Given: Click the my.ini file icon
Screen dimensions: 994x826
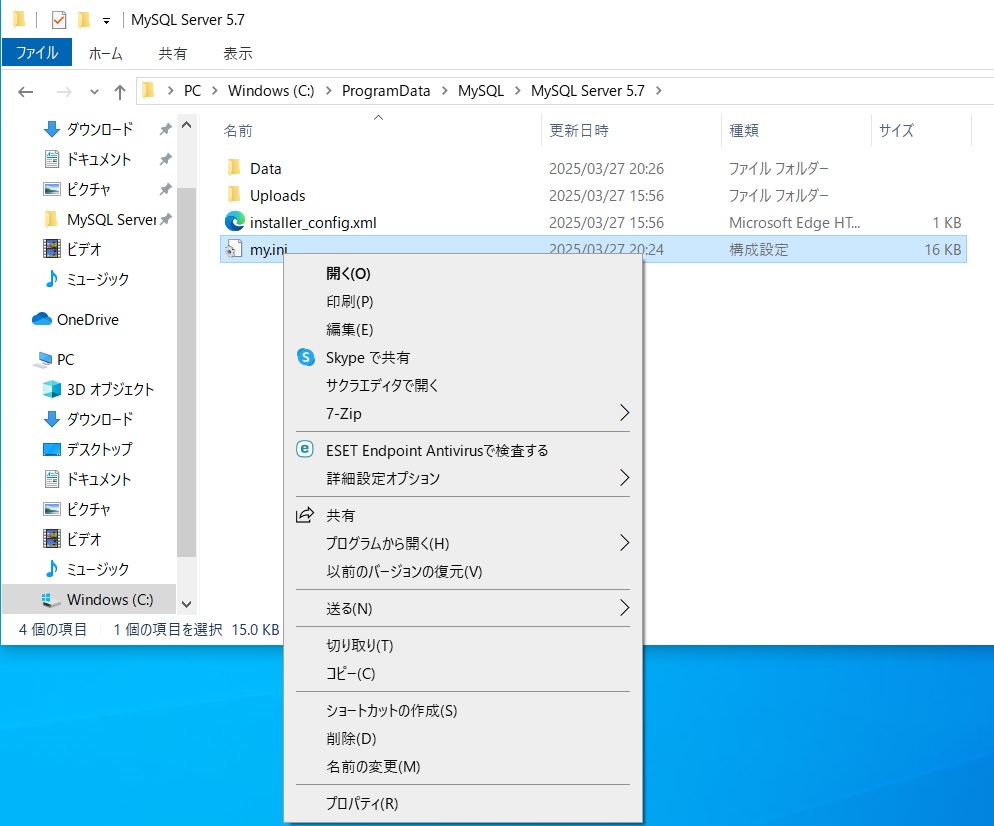Looking at the screenshot, I should [234, 248].
